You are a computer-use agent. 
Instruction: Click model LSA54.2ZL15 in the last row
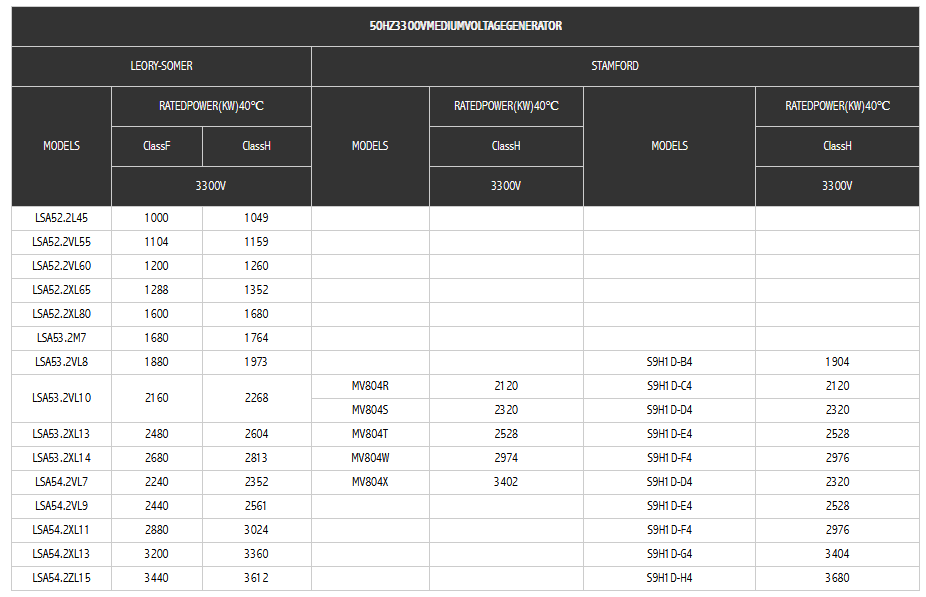tap(61, 578)
